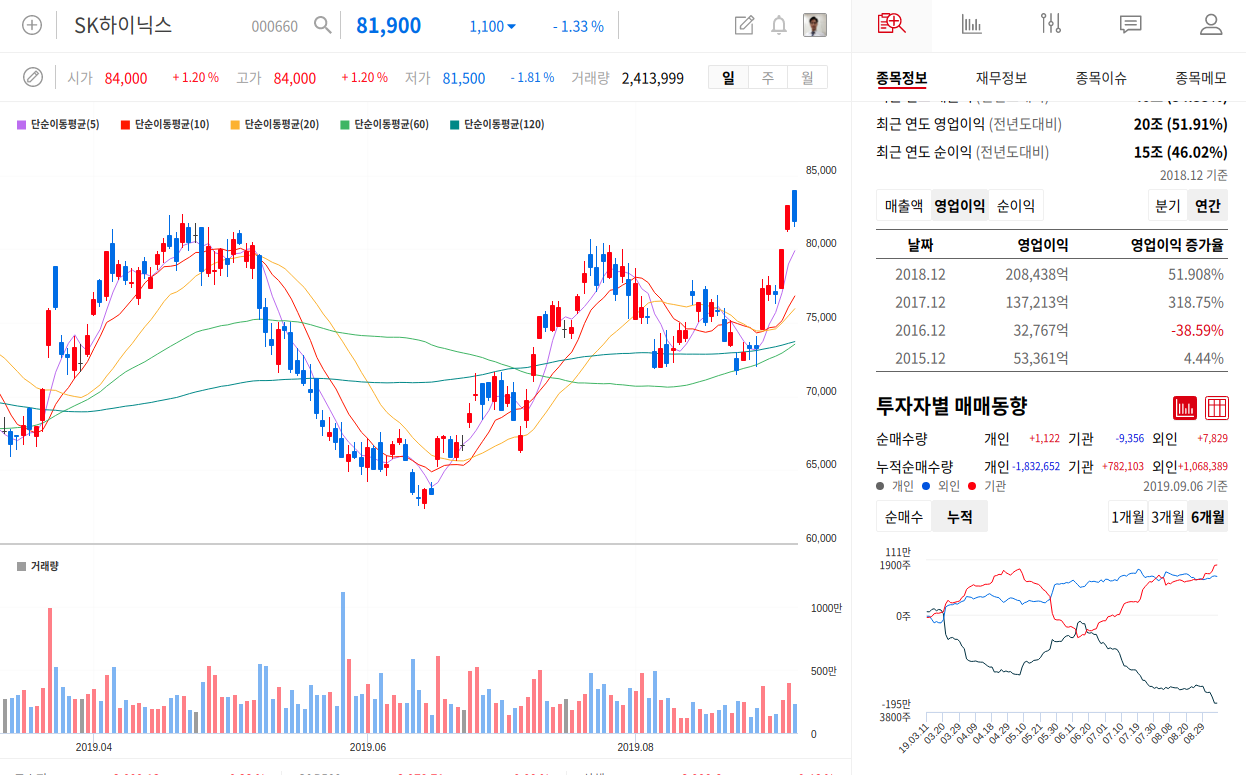Viewport: 1246px width, 775px height.
Task: Click the 외인 blue legend in trend chart
Action: 940,486
